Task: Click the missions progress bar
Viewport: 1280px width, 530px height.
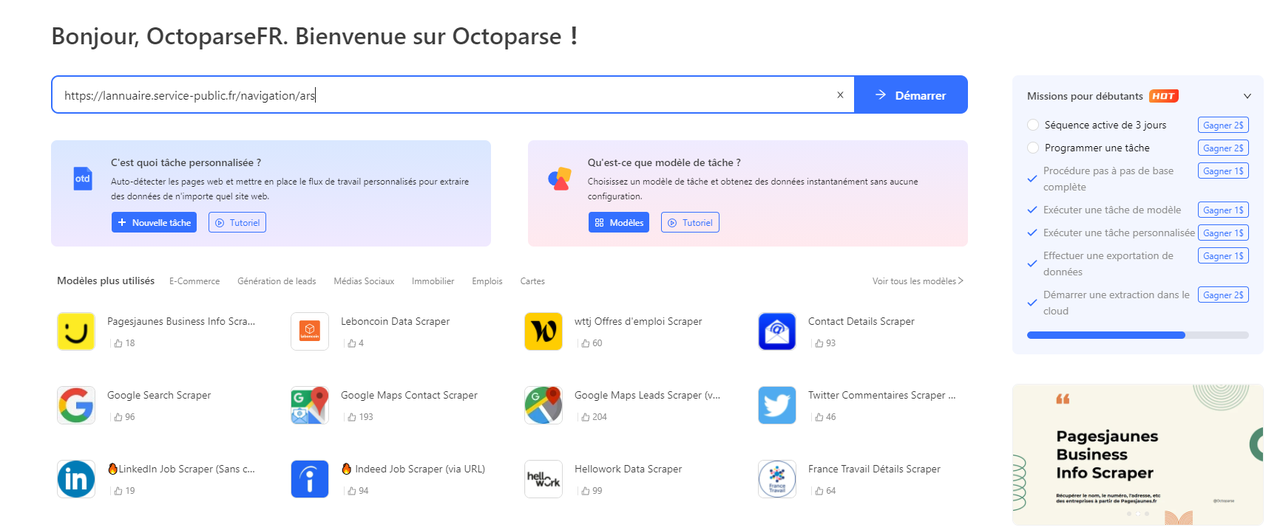Action: pyautogui.click(x=1137, y=335)
